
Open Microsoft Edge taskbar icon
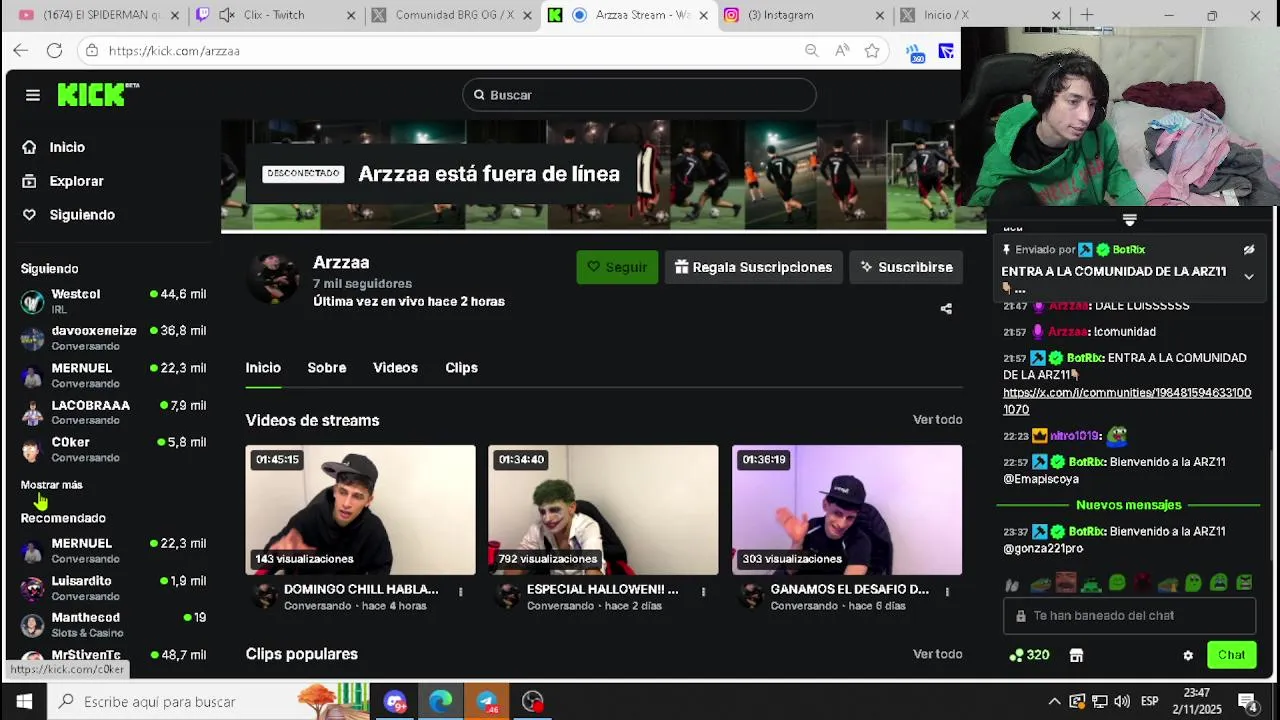441,702
